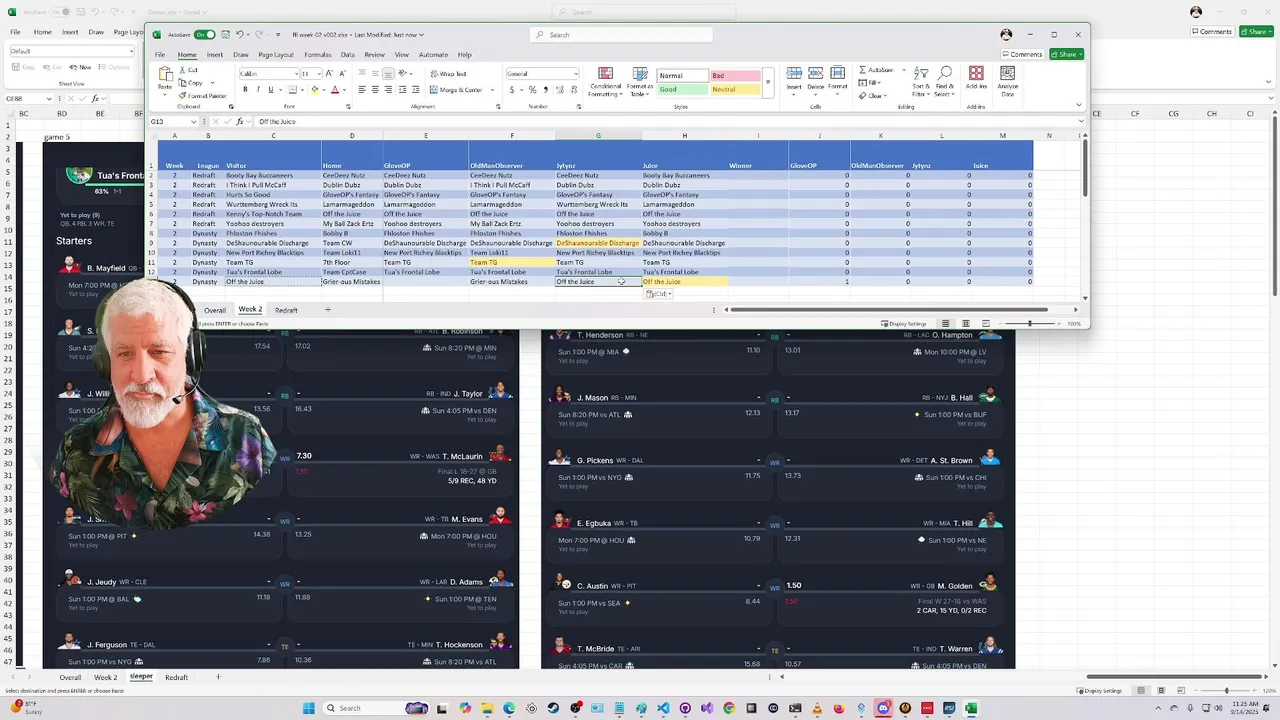Viewport: 1280px width, 720px height.
Task: Open the Home ribbon tab
Action: (x=187, y=55)
